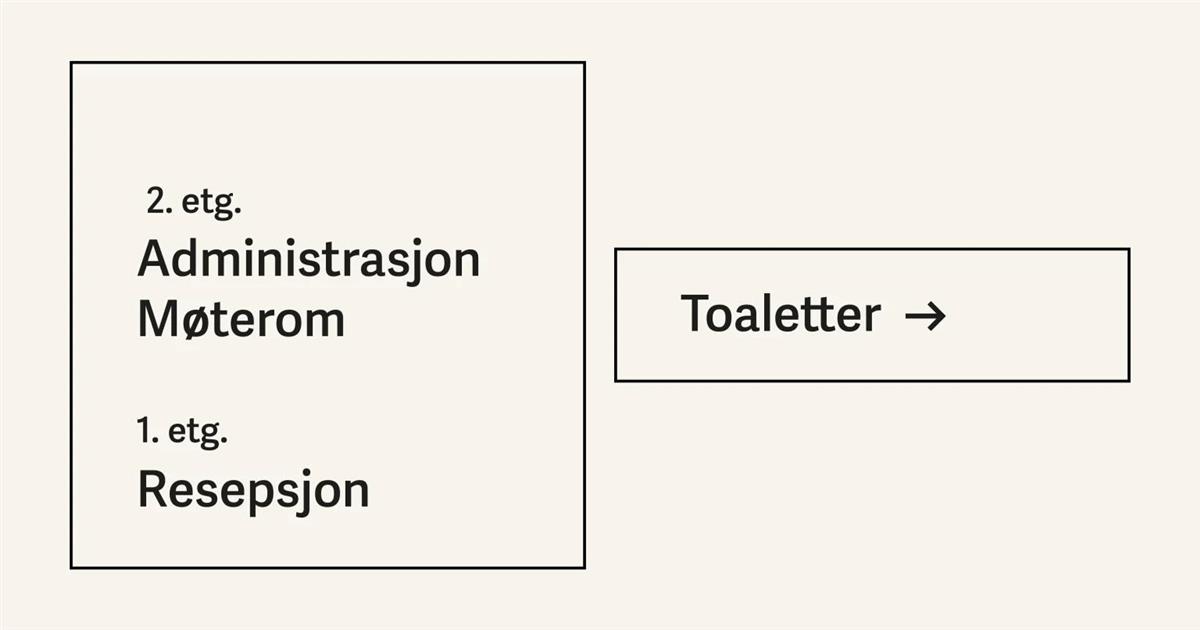Click the top border of the floor directory sign
This screenshot has height=630, width=1200.
tap(327, 62)
